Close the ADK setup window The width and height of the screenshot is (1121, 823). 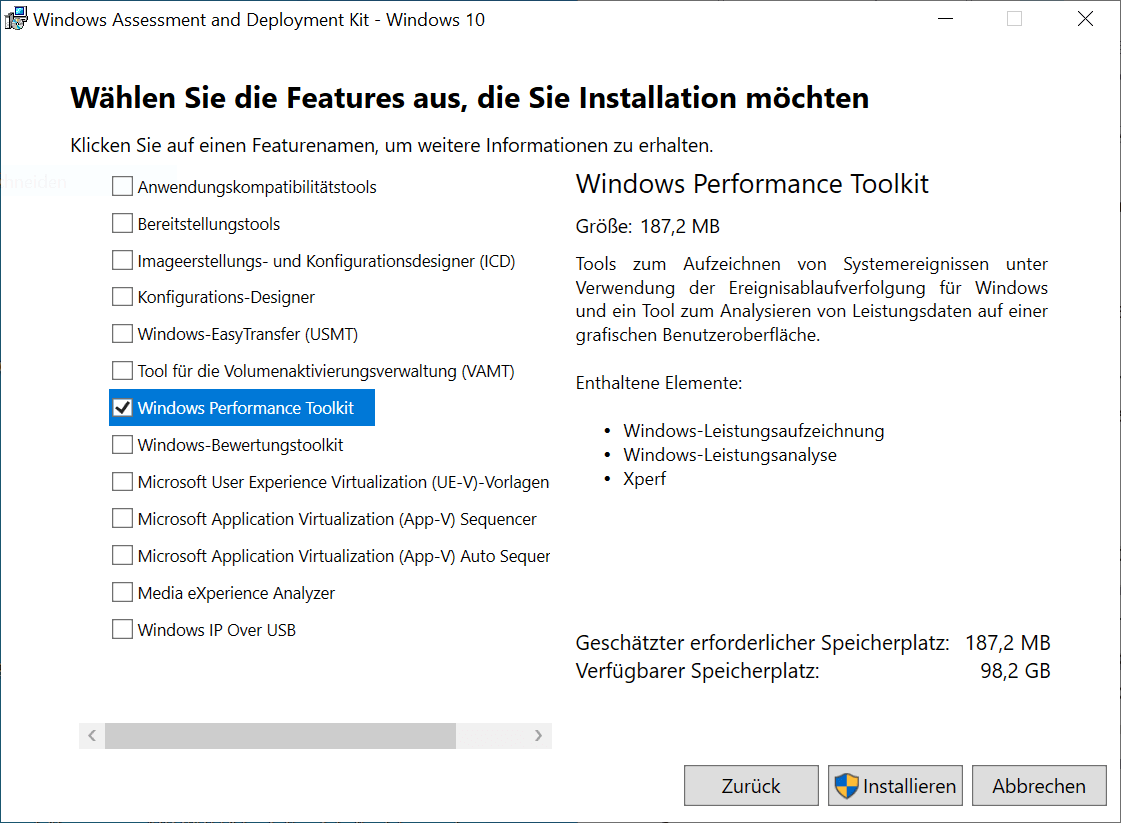pos(1085,19)
